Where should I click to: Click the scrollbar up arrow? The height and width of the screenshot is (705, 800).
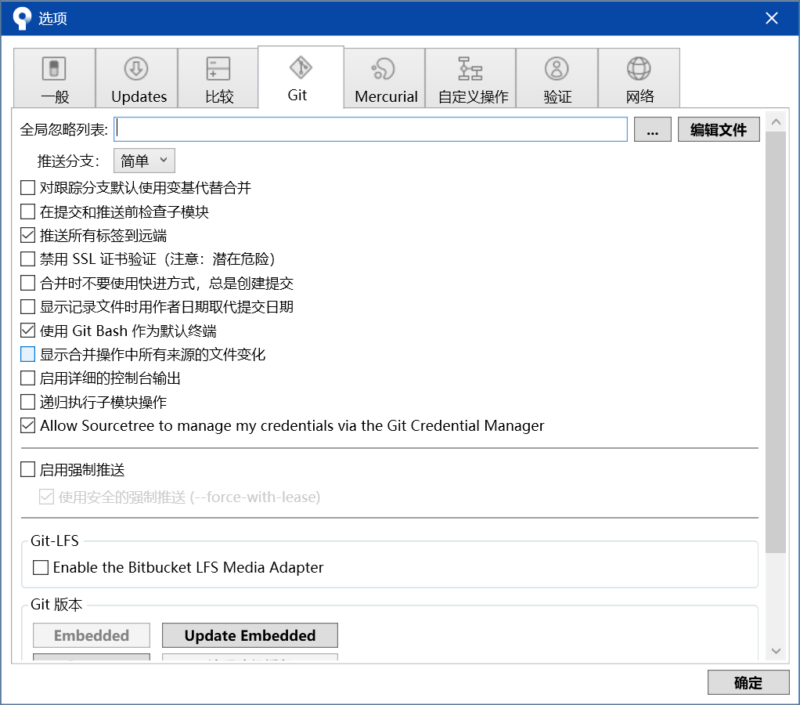click(x=776, y=122)
